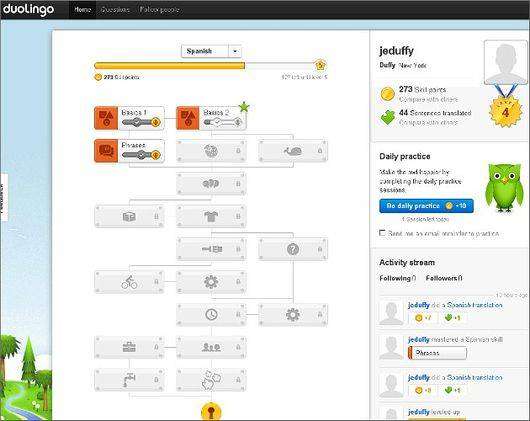Open the Basics 2 skill icon
Viewport: 530px width, 421px height.
[x=188, y=118]
